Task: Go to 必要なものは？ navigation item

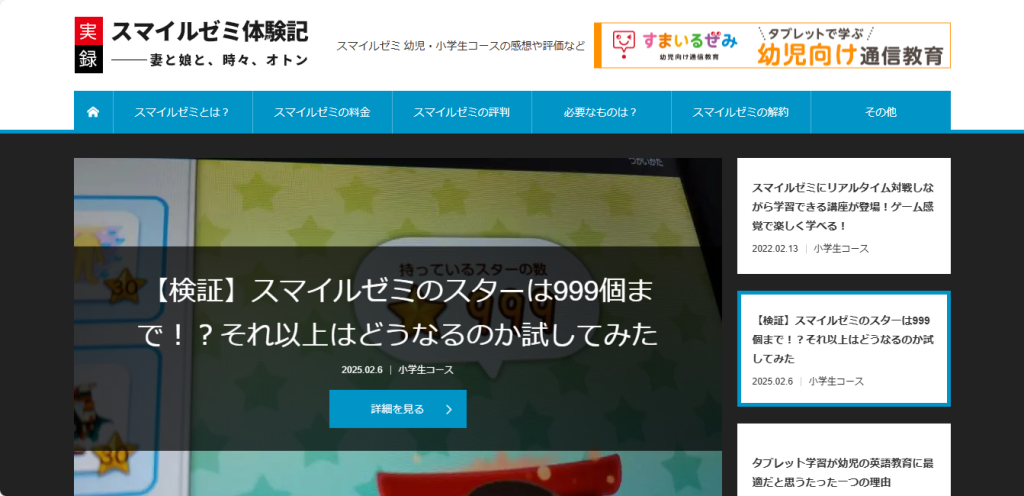Action: (x=600, y=112)
